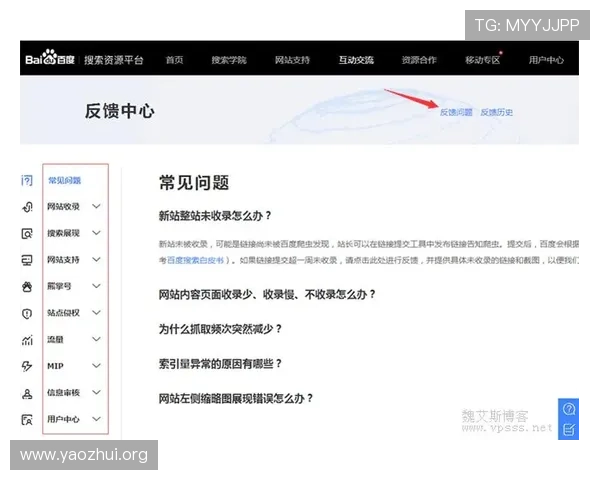The width and height of the screenshot is (600, 480).
Task: Expand the 网站收录 chevron
Action: tap(96, 206)
